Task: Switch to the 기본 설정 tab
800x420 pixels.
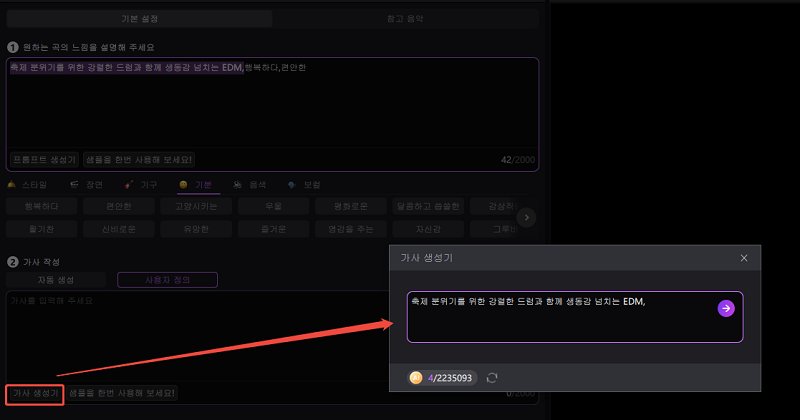Action: pyautogui.click(x=139, y=19)
